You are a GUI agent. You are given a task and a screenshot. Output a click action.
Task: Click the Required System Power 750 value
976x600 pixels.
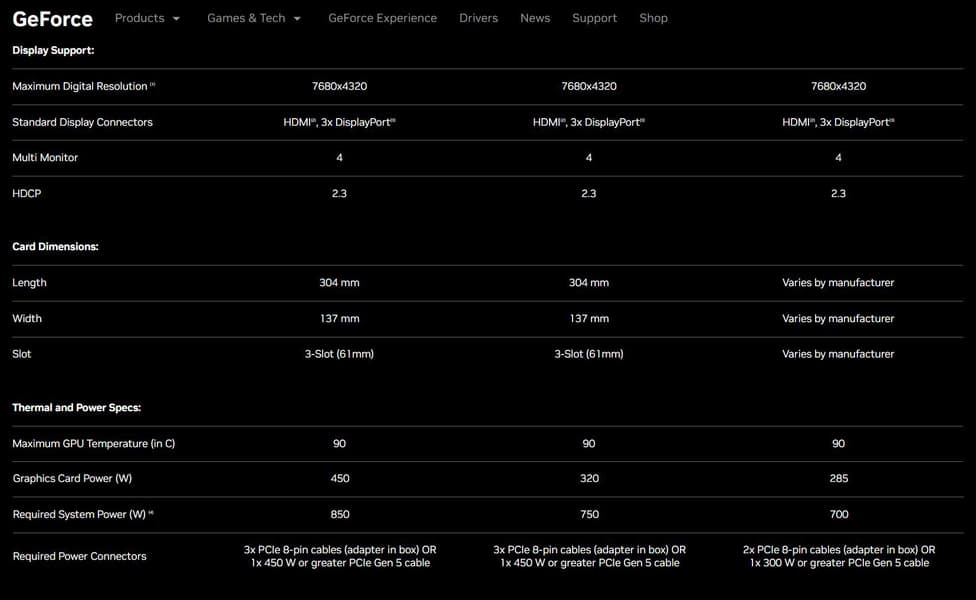click(x=589, y=515)
